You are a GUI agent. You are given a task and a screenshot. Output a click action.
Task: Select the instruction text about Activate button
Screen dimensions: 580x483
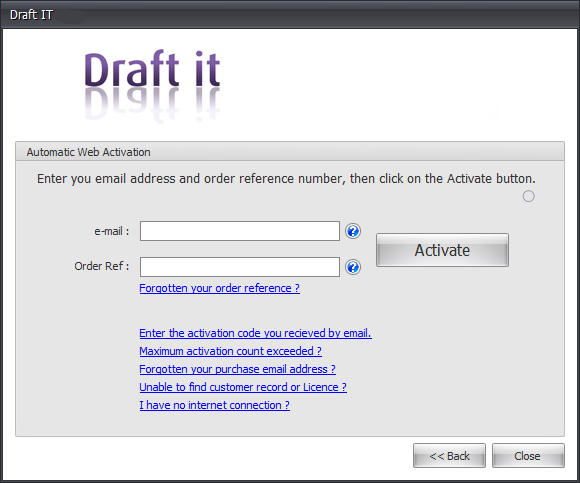pyautogui.click(x=286, y=179)
